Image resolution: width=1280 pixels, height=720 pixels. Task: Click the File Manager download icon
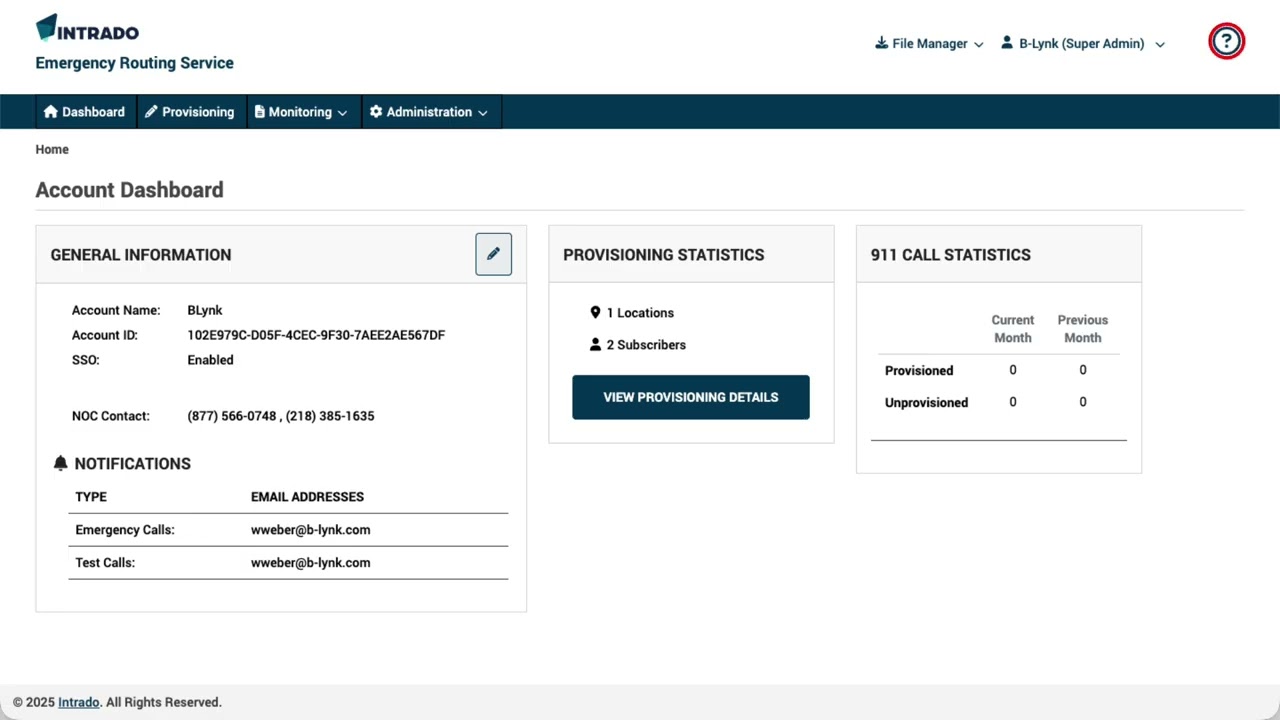pos(881,43)
